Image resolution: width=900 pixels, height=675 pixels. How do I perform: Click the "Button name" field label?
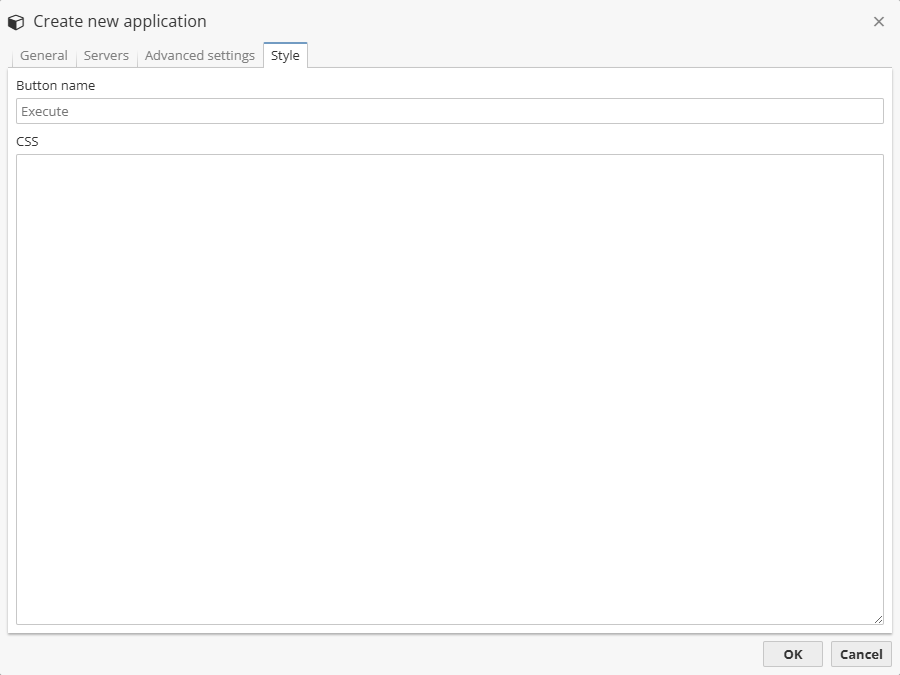click(56, 86)
